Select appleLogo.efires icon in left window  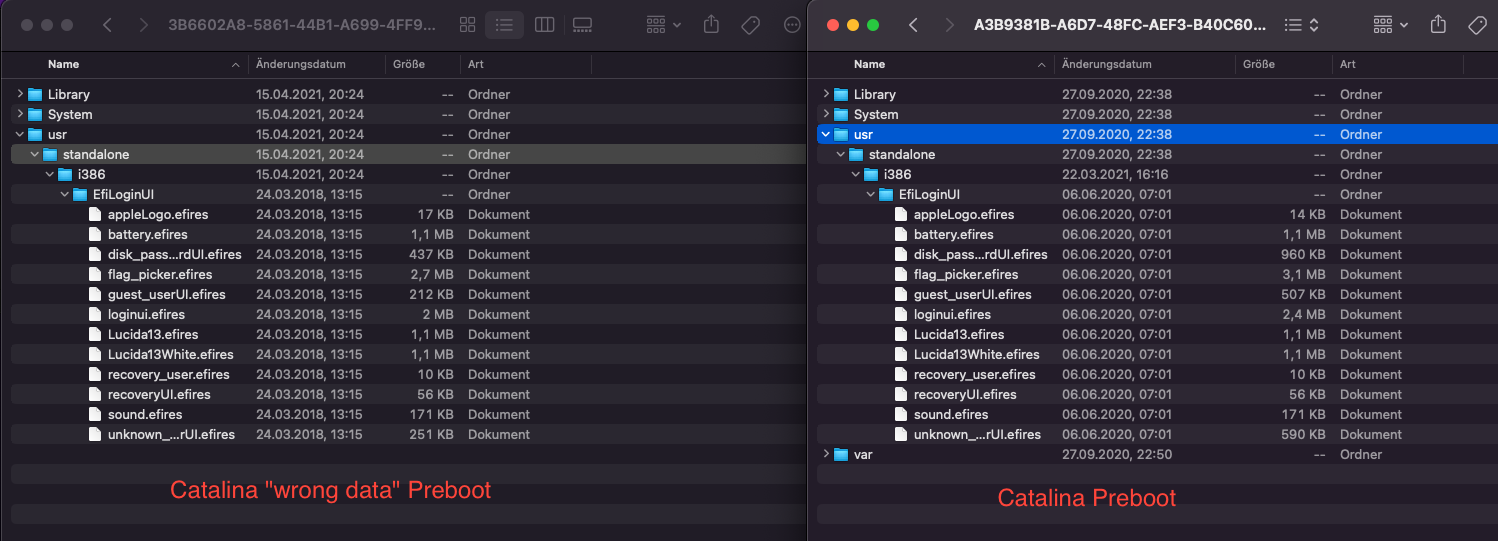click(x=95, y=214)
